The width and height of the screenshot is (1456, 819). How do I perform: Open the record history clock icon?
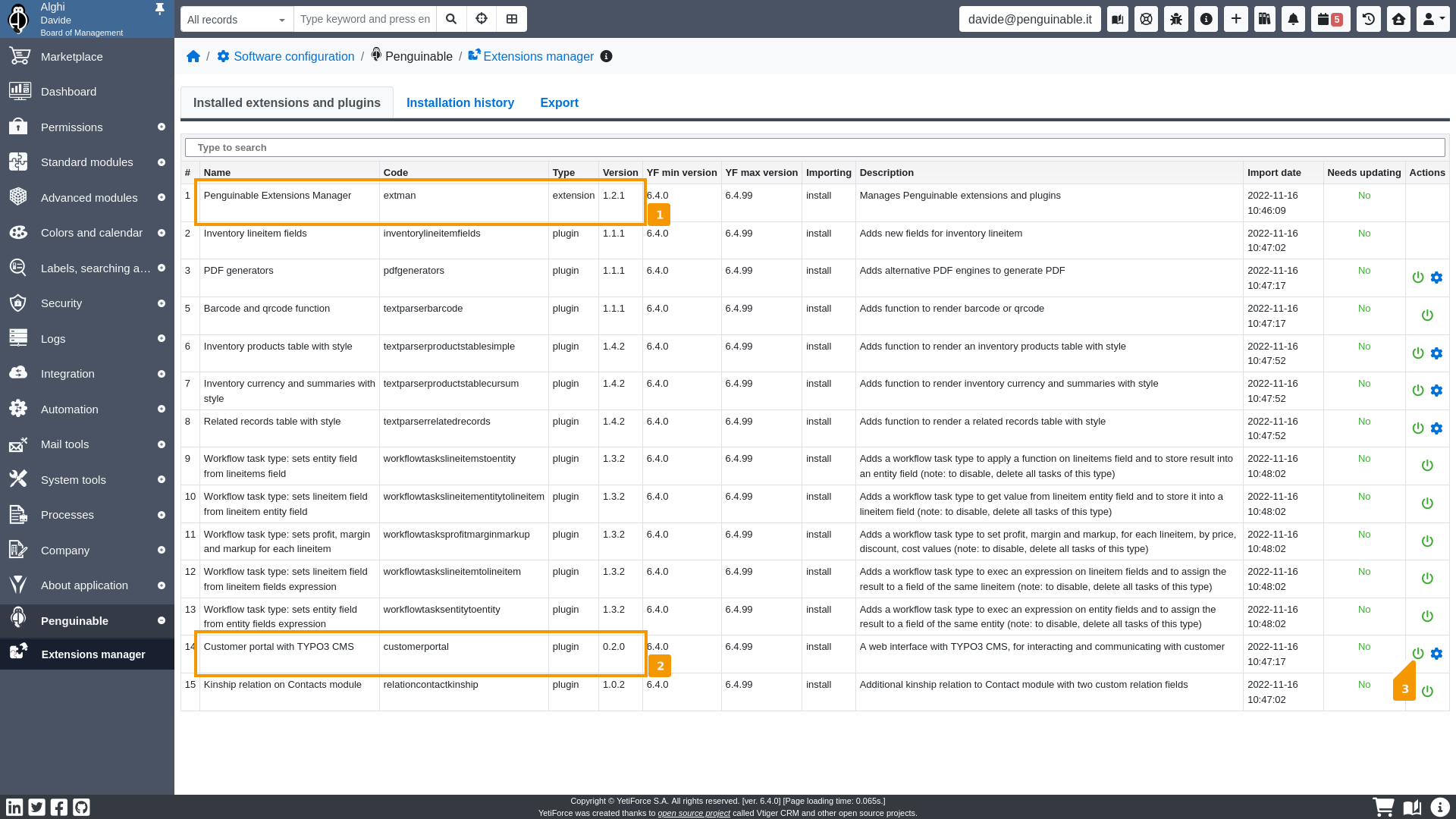pos(1369,19)
